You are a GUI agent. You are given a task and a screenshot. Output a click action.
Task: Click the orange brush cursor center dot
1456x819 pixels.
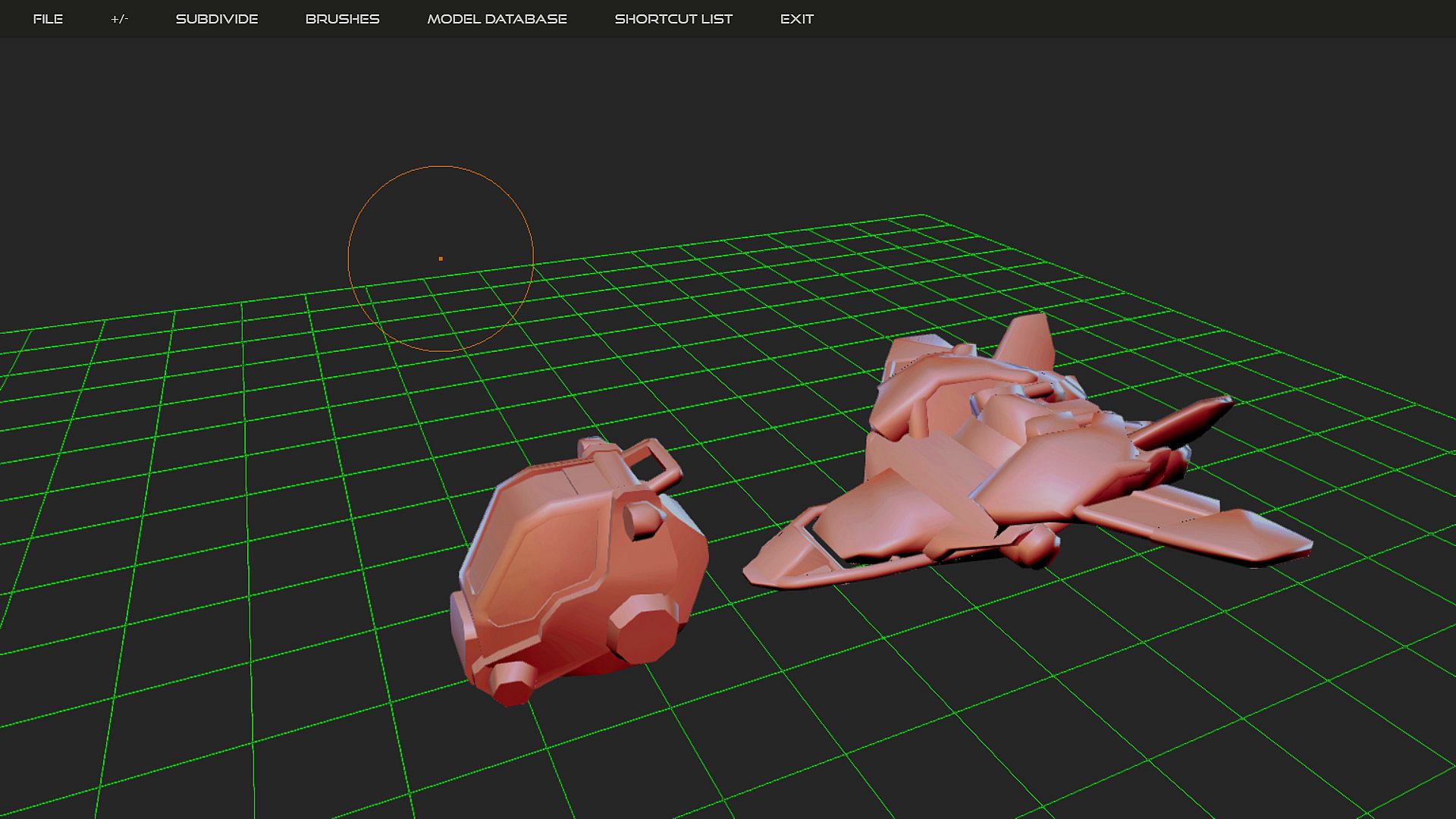441,259
